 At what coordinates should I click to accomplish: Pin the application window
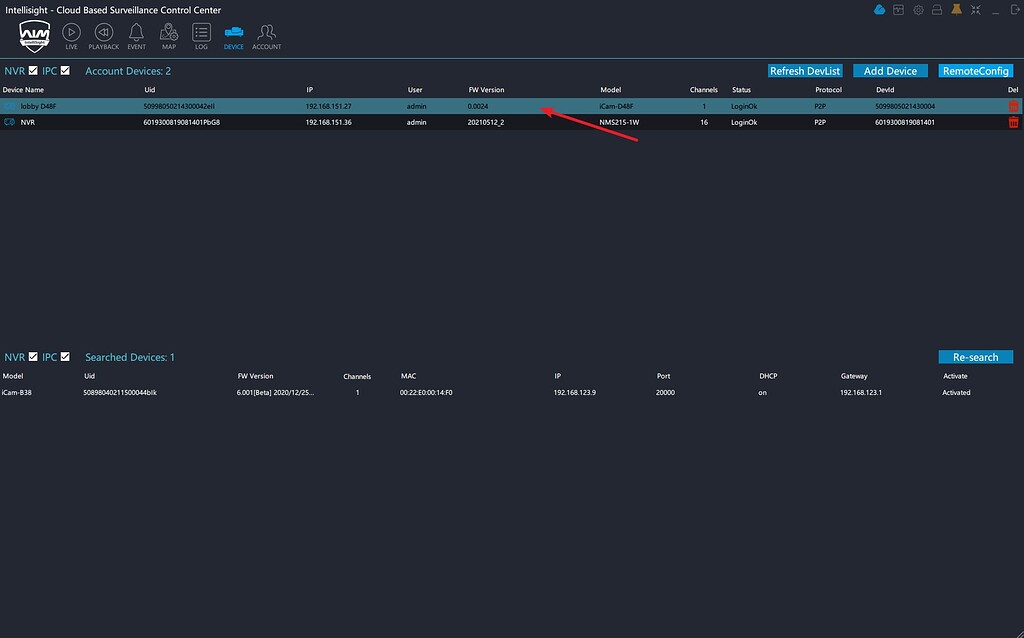point(954,9)
